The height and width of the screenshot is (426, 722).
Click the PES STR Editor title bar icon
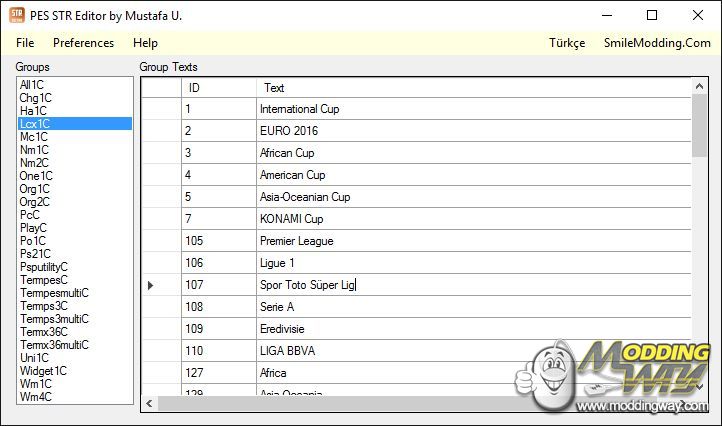click(16, 15)
